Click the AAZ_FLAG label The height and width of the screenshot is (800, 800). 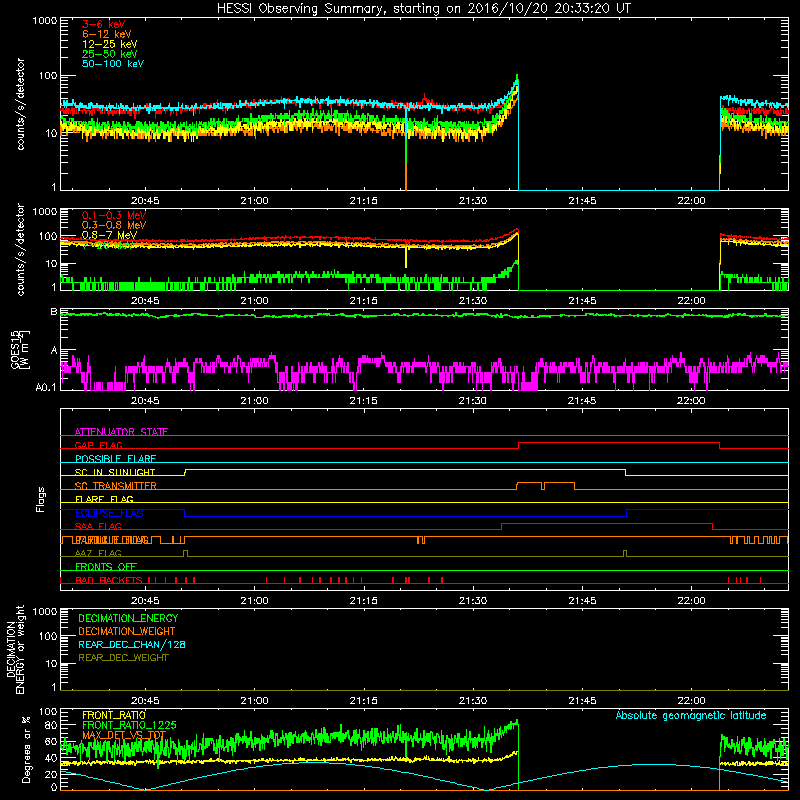98,553
